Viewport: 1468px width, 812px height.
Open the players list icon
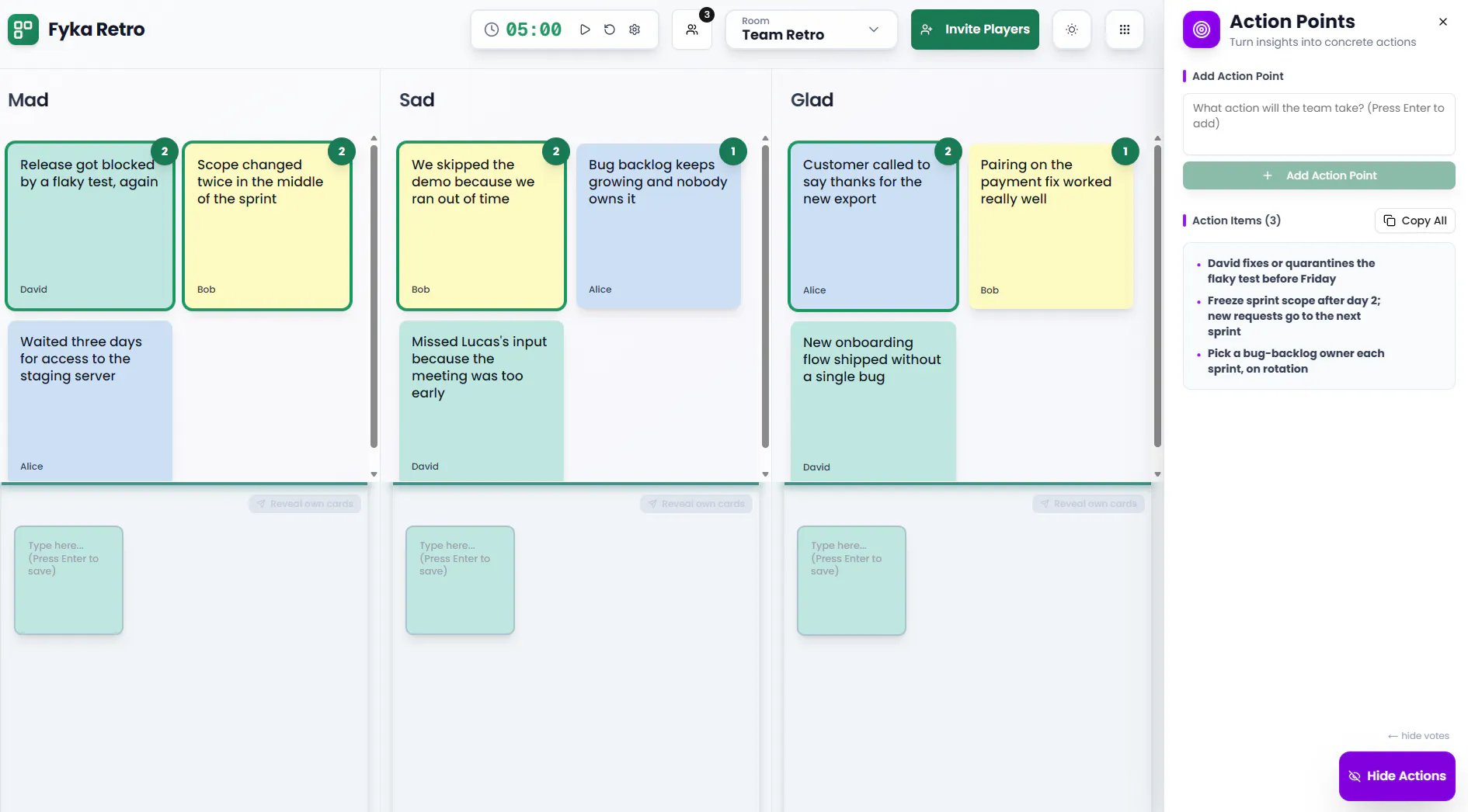pyautogui.click(x=692, y=29)
